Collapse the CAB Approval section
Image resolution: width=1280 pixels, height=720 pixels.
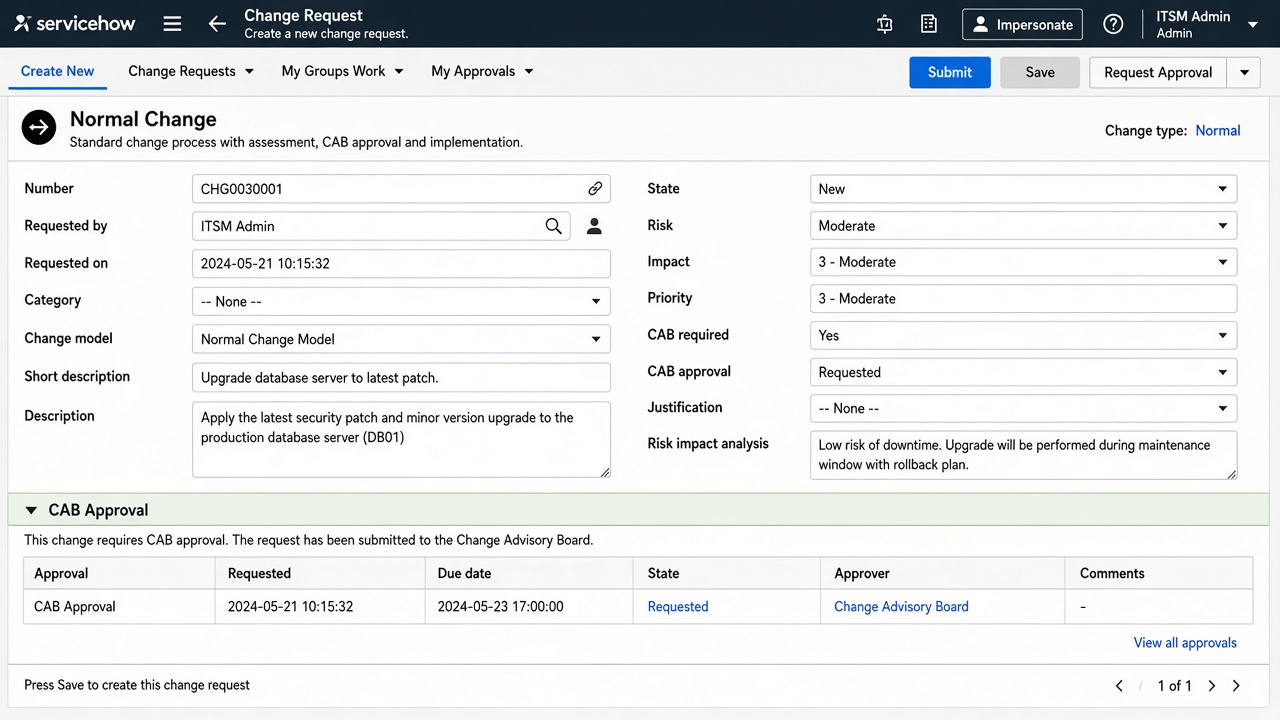33,510
